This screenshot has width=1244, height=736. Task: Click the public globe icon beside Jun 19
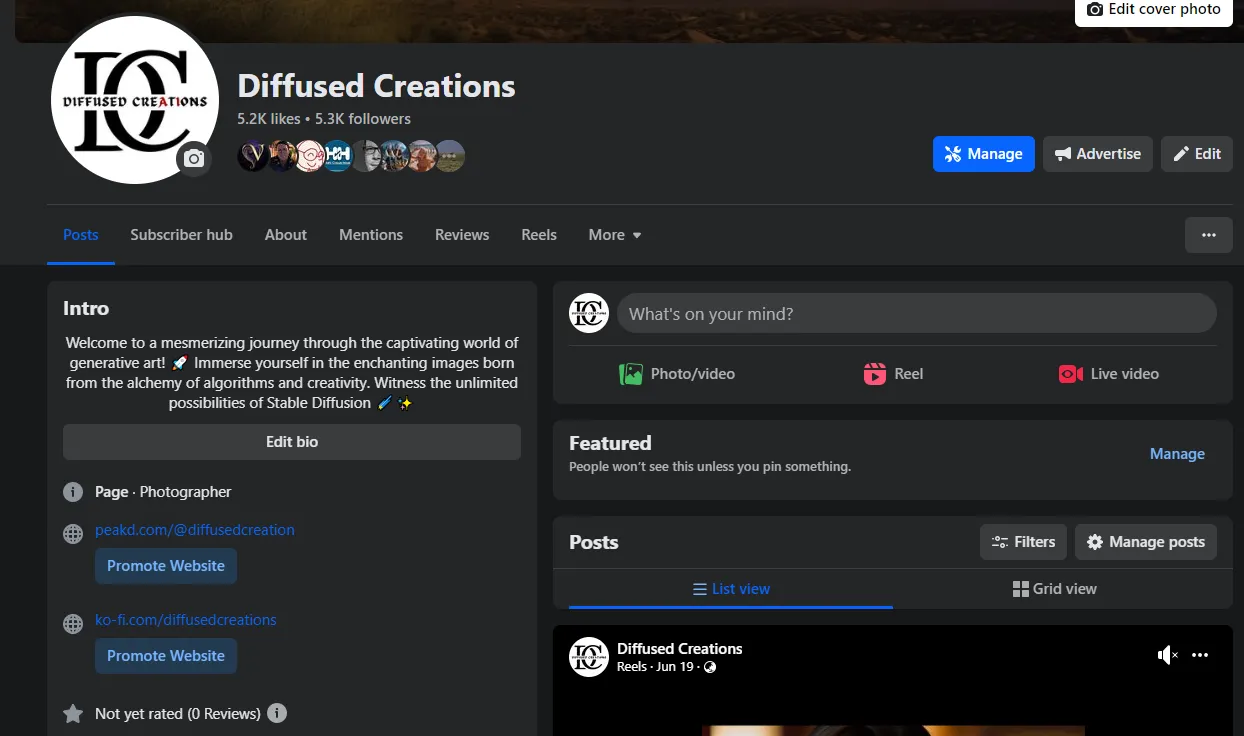coord(710,667)
